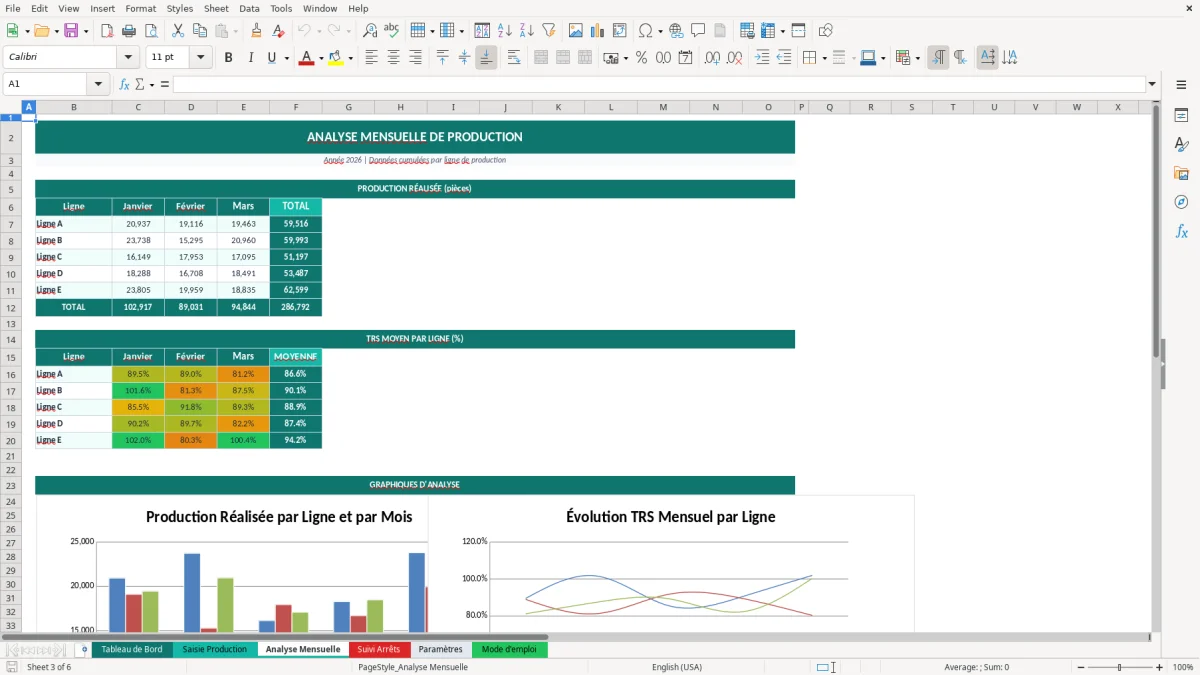Toggle bold formatting
Image resolution: width=1200 pixels, height=675 pixels.
tap(229, 58)
